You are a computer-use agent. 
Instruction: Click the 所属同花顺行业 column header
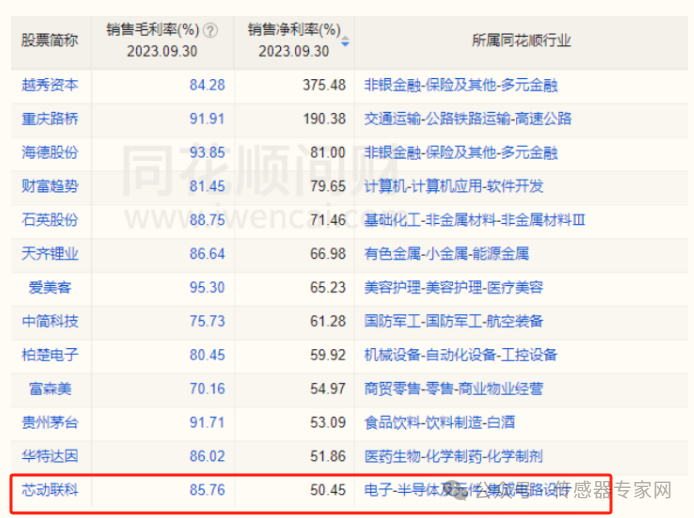pos(521,40)
